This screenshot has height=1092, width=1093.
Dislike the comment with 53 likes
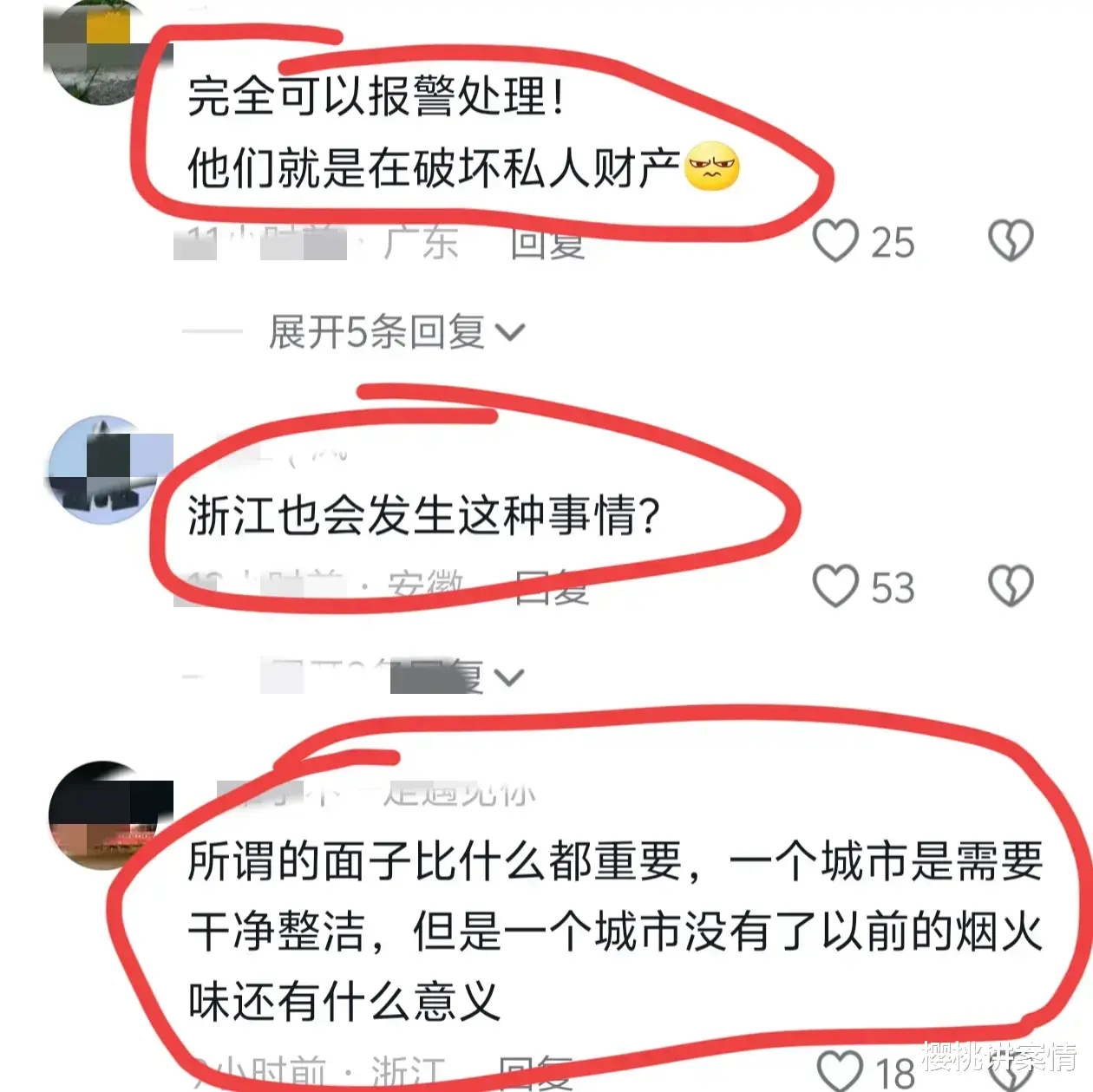coord(1011,586)
